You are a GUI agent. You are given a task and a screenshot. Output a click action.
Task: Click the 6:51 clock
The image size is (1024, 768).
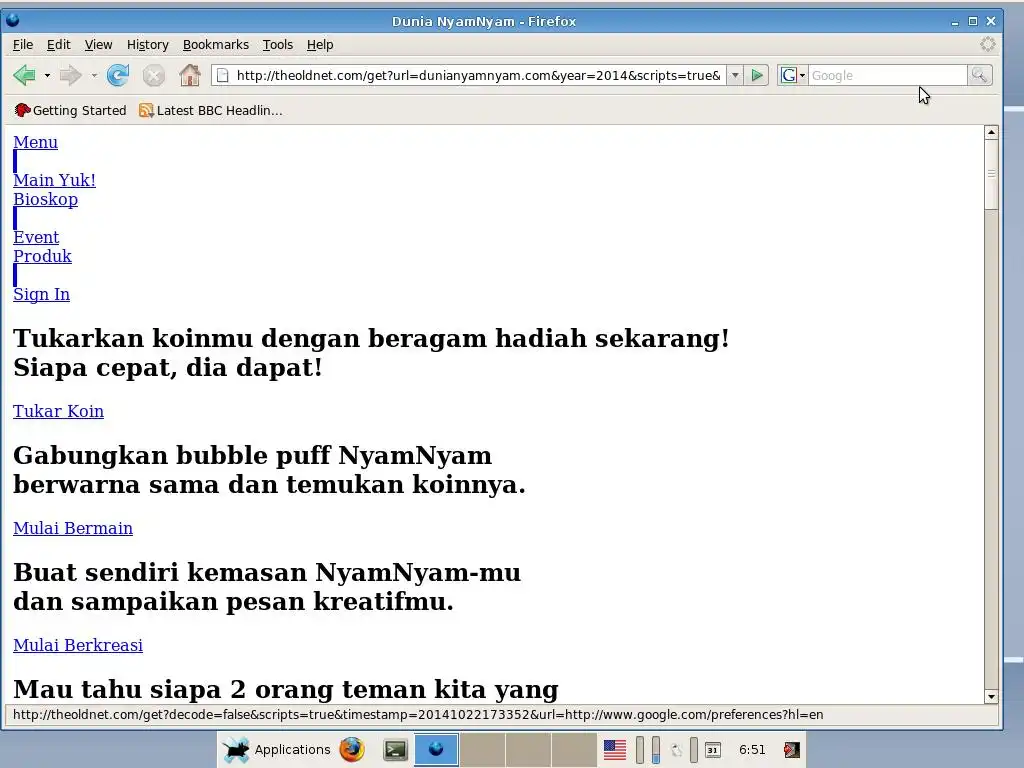(x=752, y=750)
